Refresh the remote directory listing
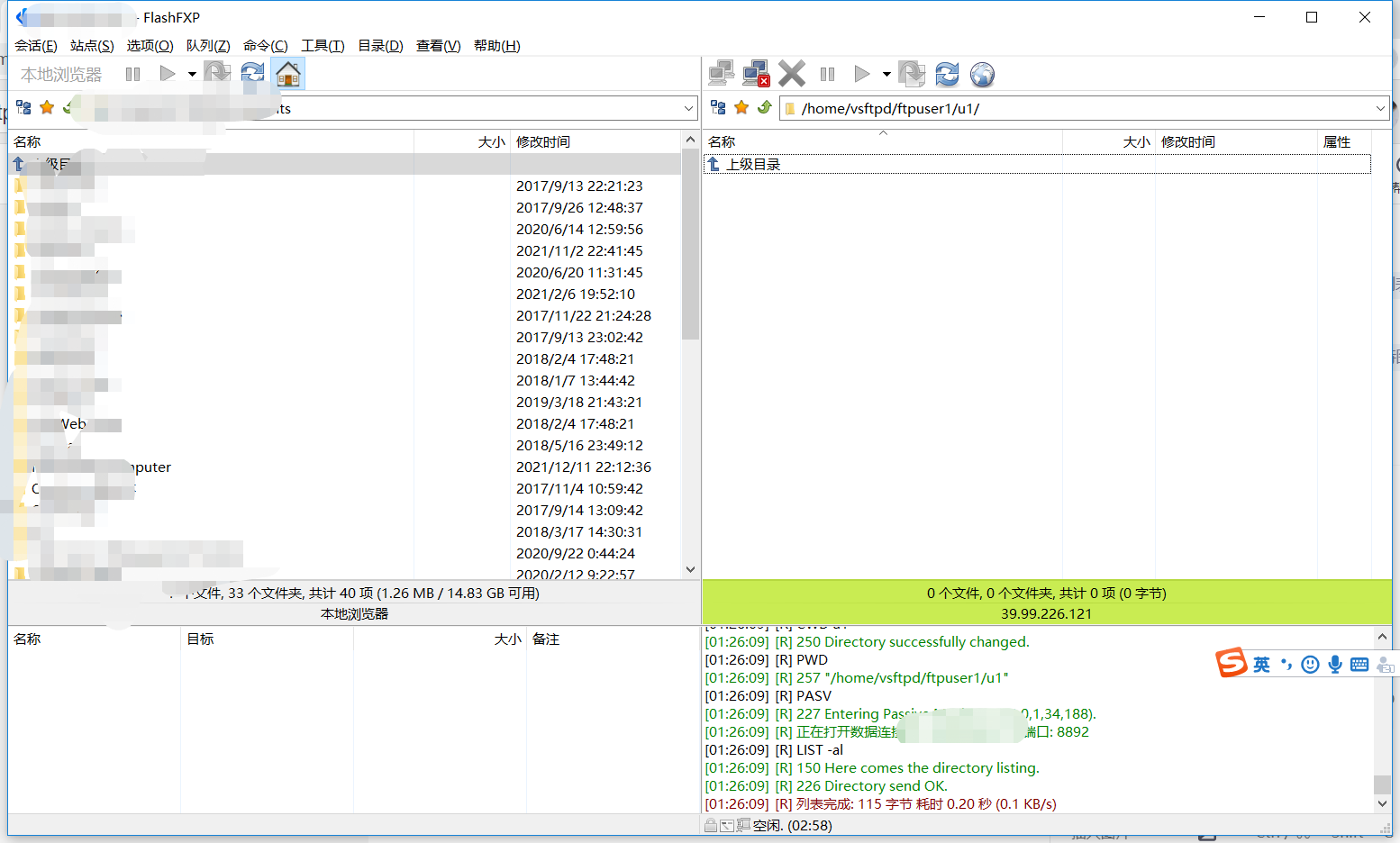 click(947, 74)
